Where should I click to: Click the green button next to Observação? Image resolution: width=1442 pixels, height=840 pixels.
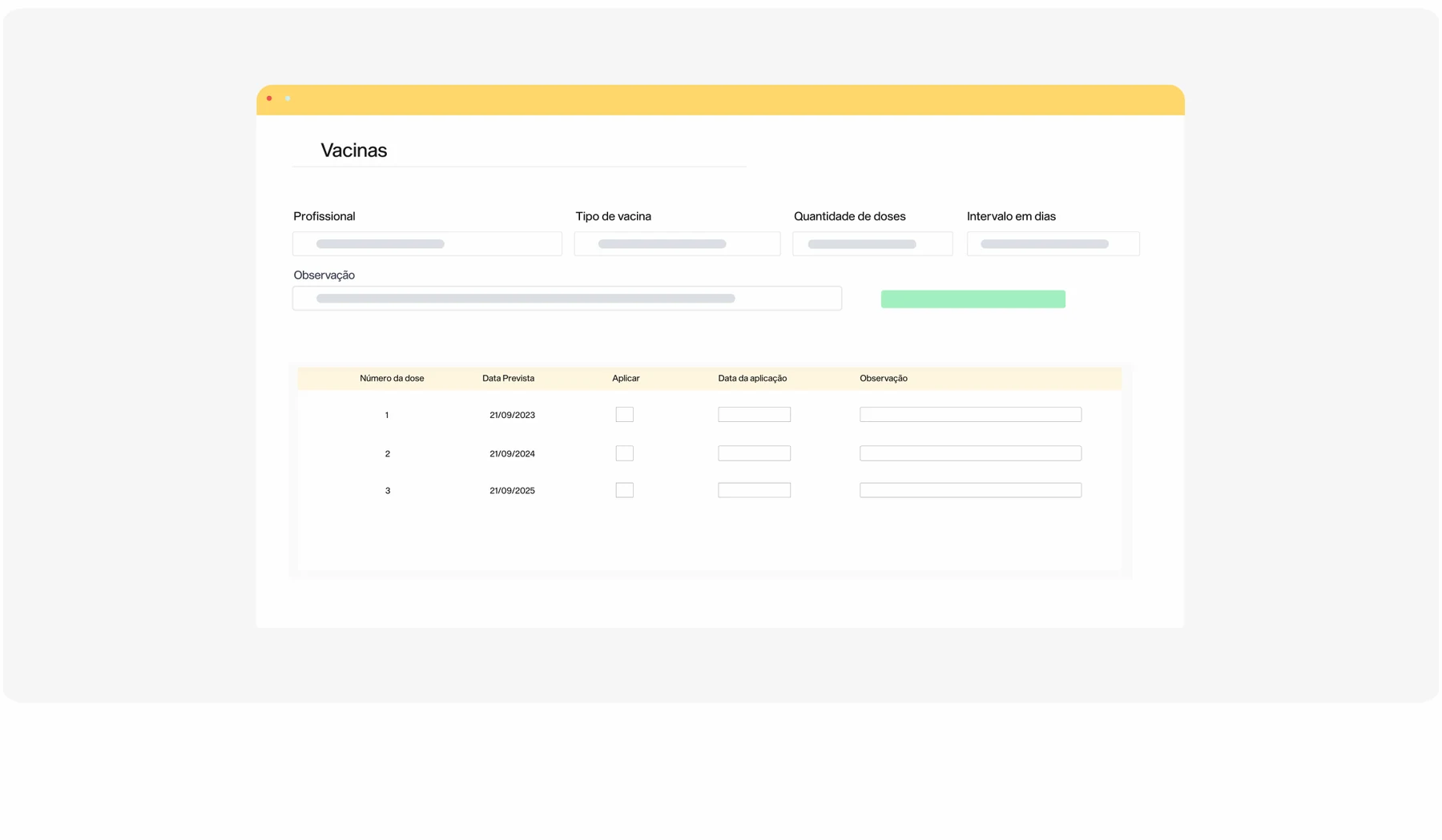(x=973, y=299)
